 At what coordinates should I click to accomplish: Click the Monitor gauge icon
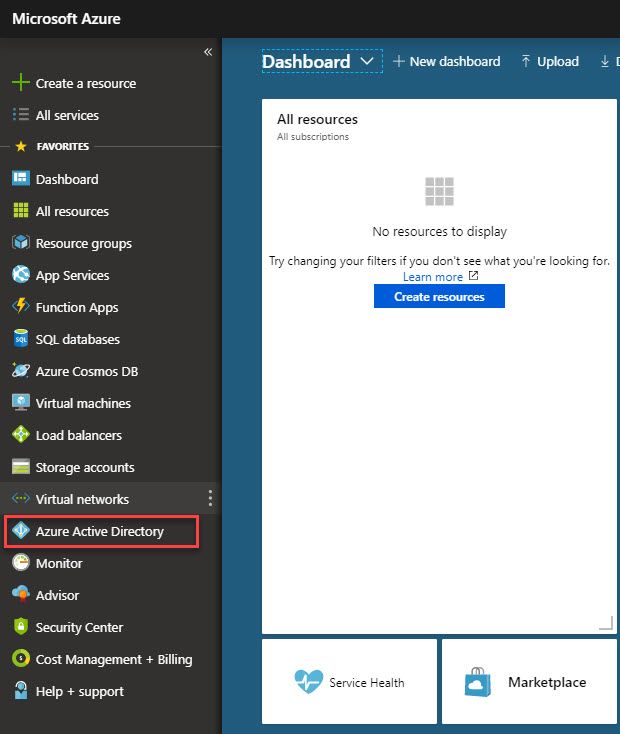pos(21,562)
